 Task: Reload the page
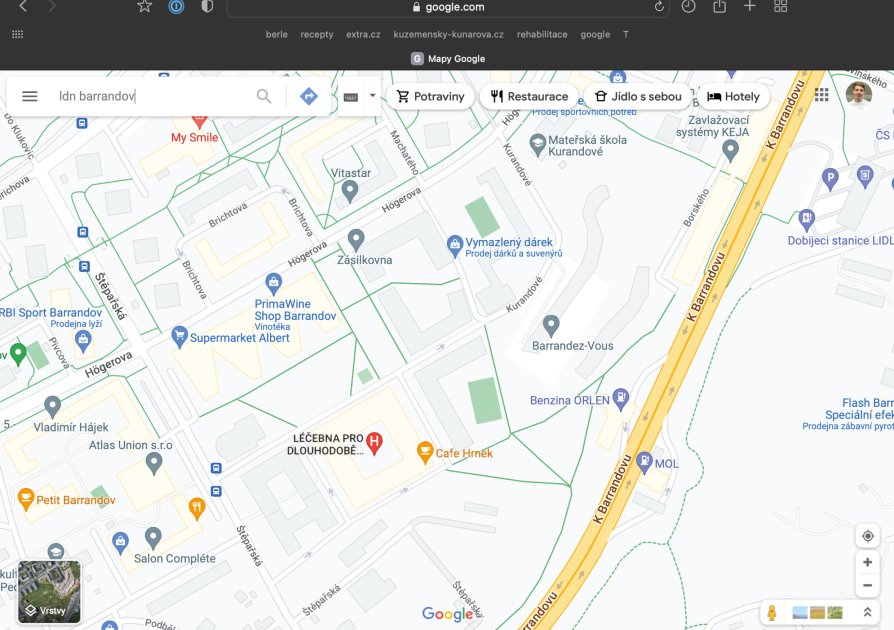pyautogui.click(x=659, y=7)
